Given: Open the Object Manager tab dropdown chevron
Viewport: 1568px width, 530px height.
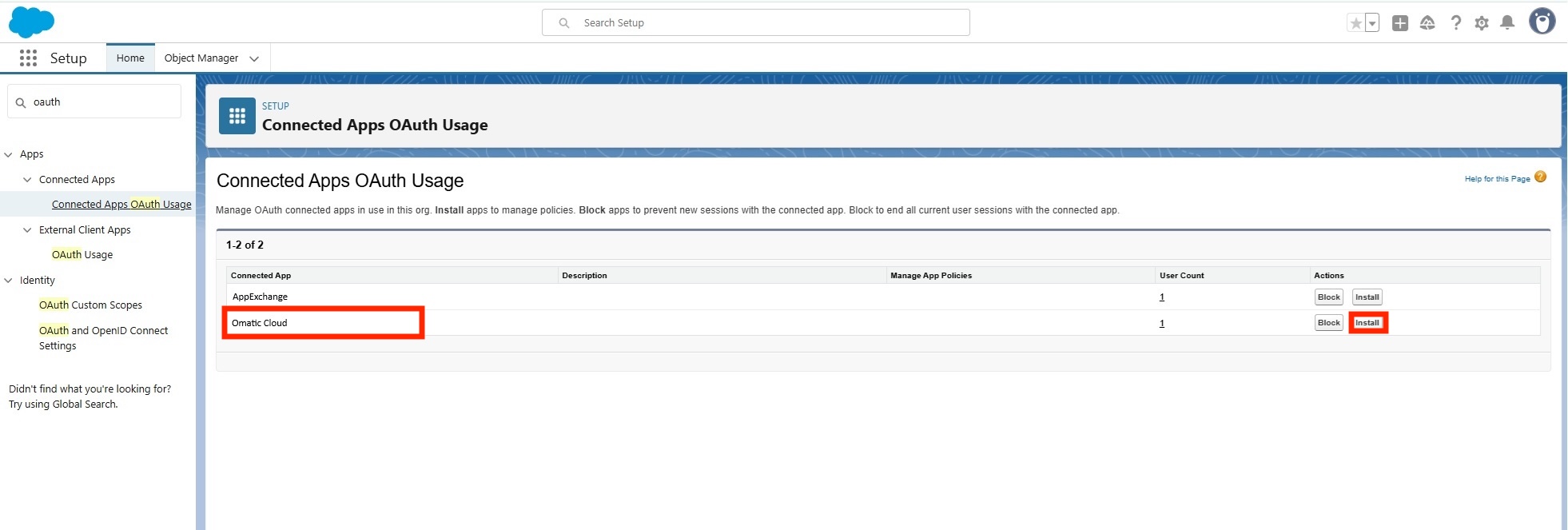Looking at the screenshot, I should [x=254, y=58].
